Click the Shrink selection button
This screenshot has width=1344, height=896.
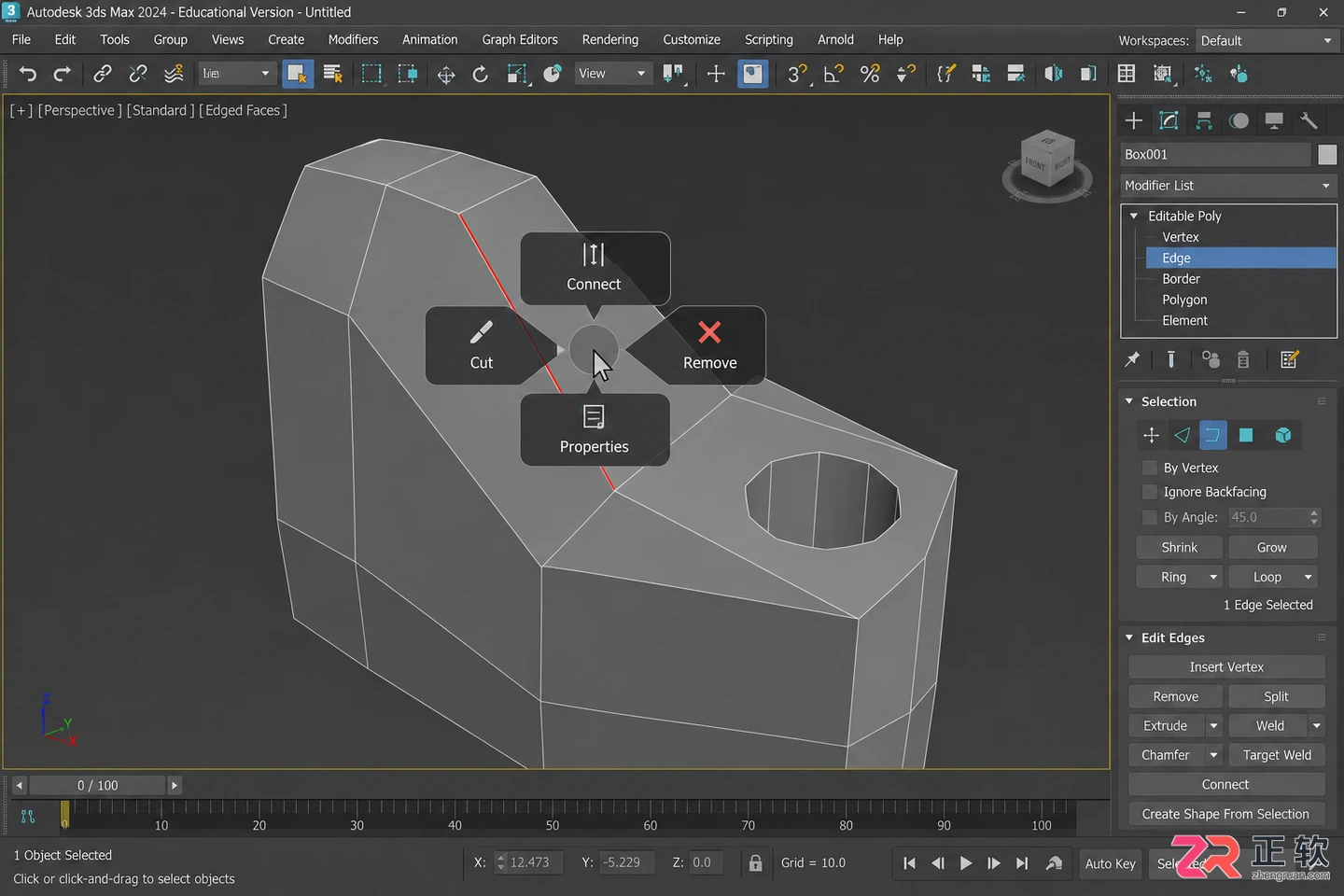(1180, 548)
